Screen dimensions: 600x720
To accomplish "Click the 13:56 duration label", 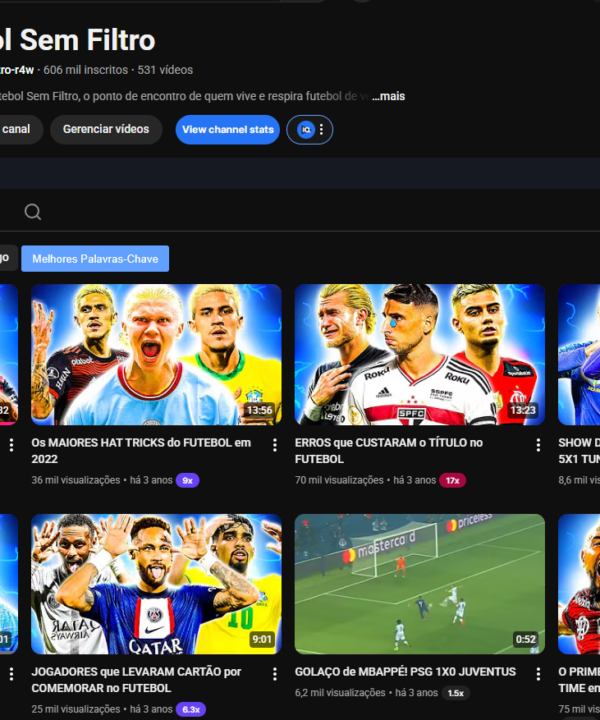I will pos(259,410).
